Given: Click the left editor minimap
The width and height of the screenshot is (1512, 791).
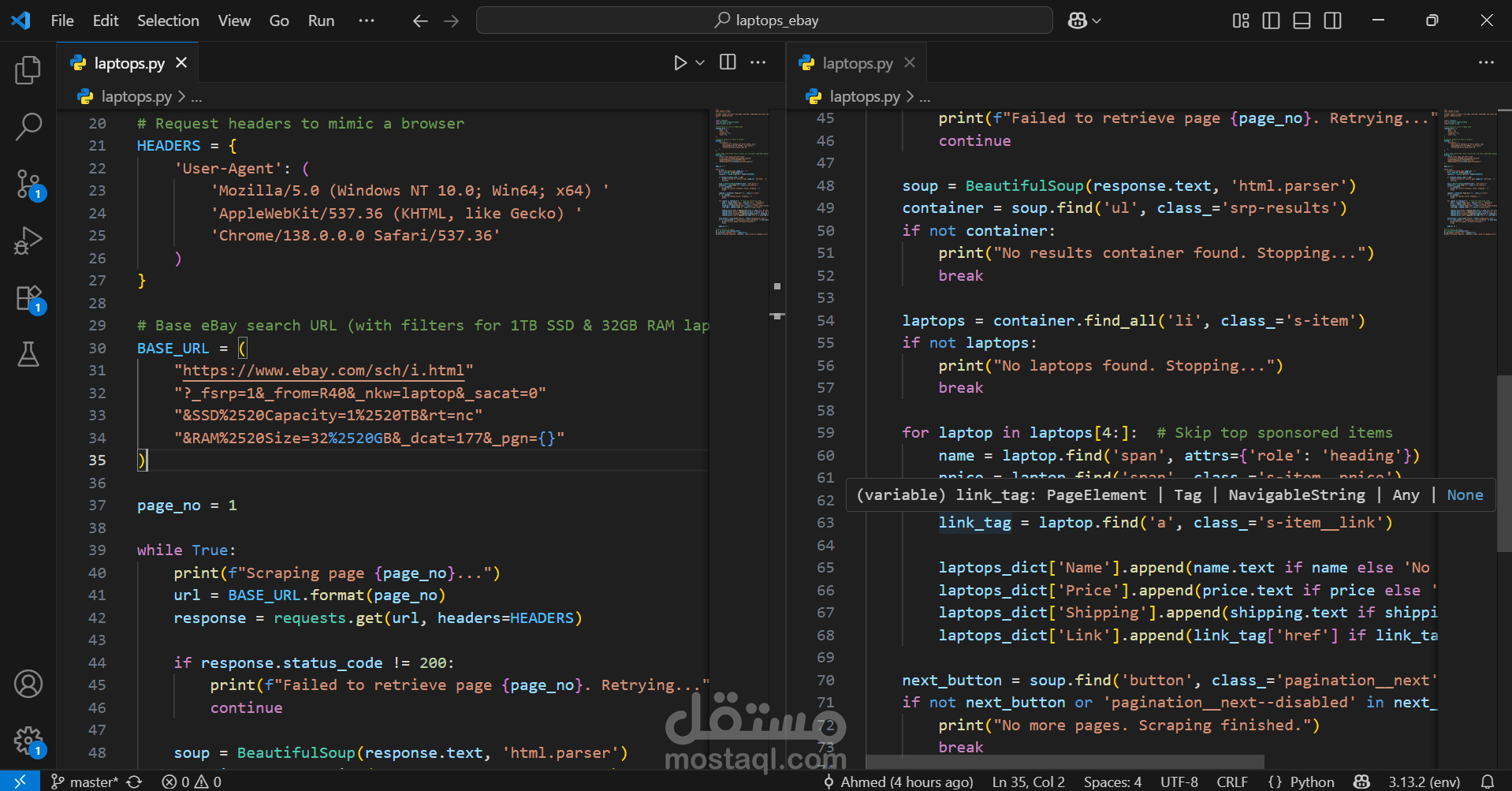Looking at the screenshot, I should click(x=741, y=173).
